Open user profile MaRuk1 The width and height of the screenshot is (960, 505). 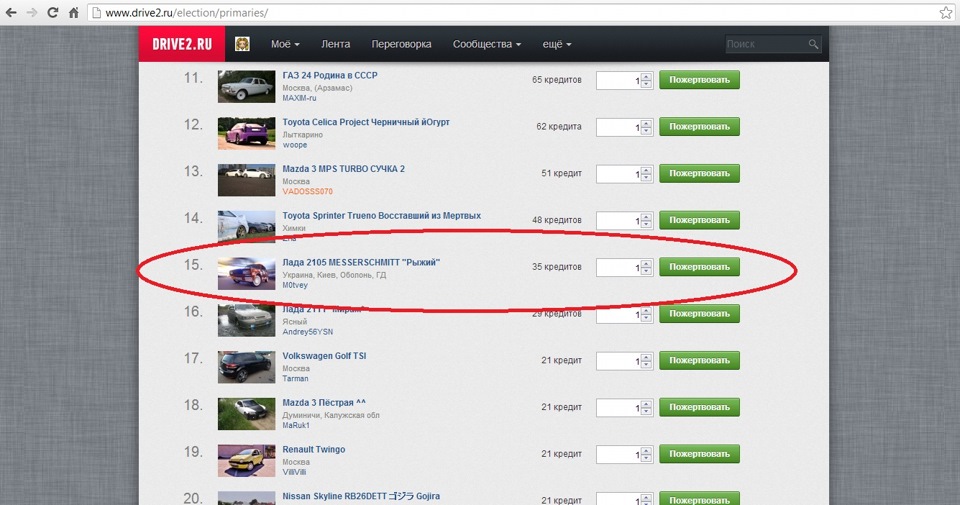click(x=296, y=425)
